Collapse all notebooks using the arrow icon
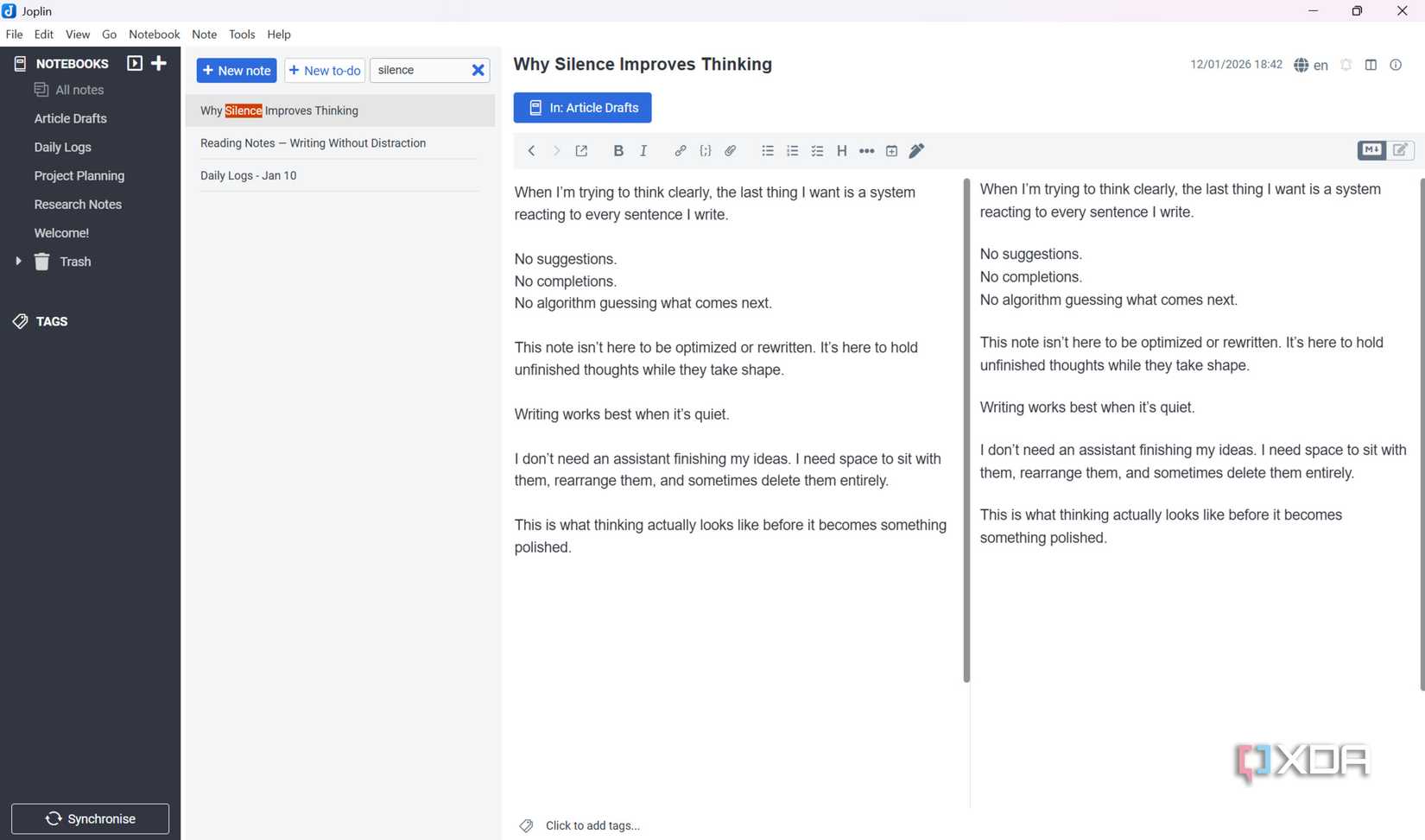 (135, 63)
